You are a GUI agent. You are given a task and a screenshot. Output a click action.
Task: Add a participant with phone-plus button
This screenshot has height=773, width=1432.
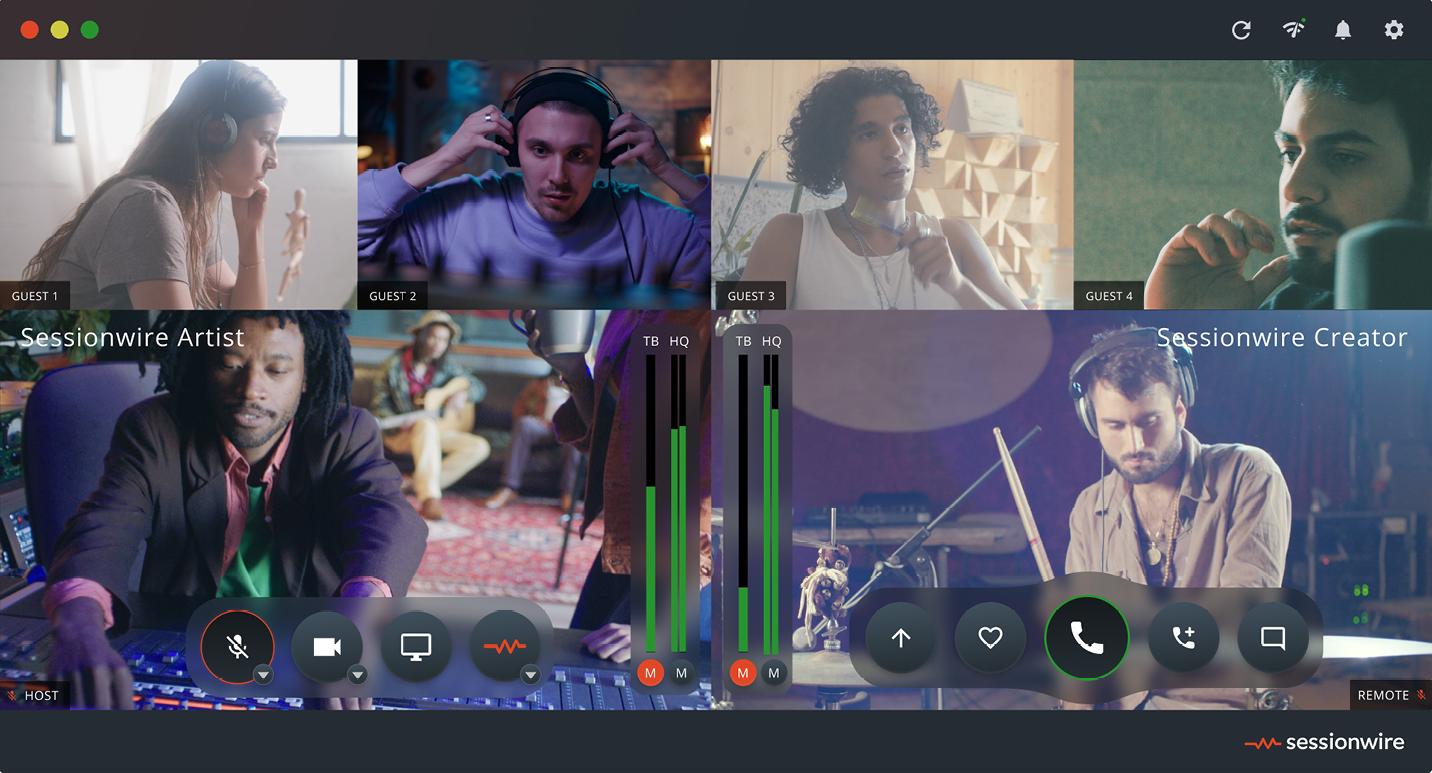[1183, 638]
